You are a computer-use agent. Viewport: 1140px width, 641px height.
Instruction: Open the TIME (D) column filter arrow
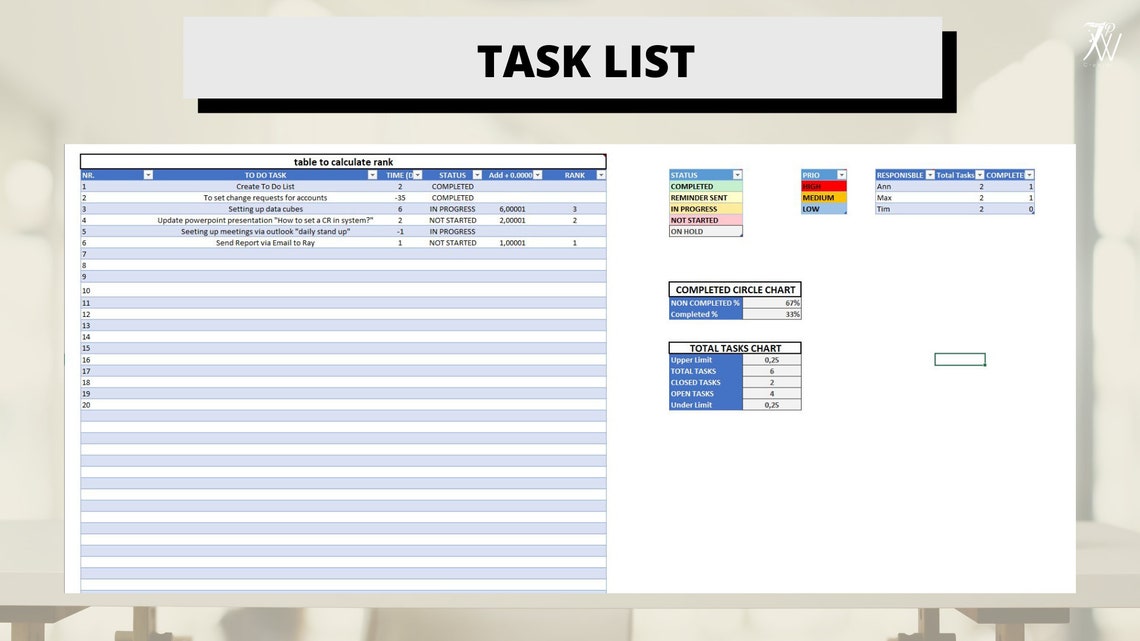pos(417,175)
